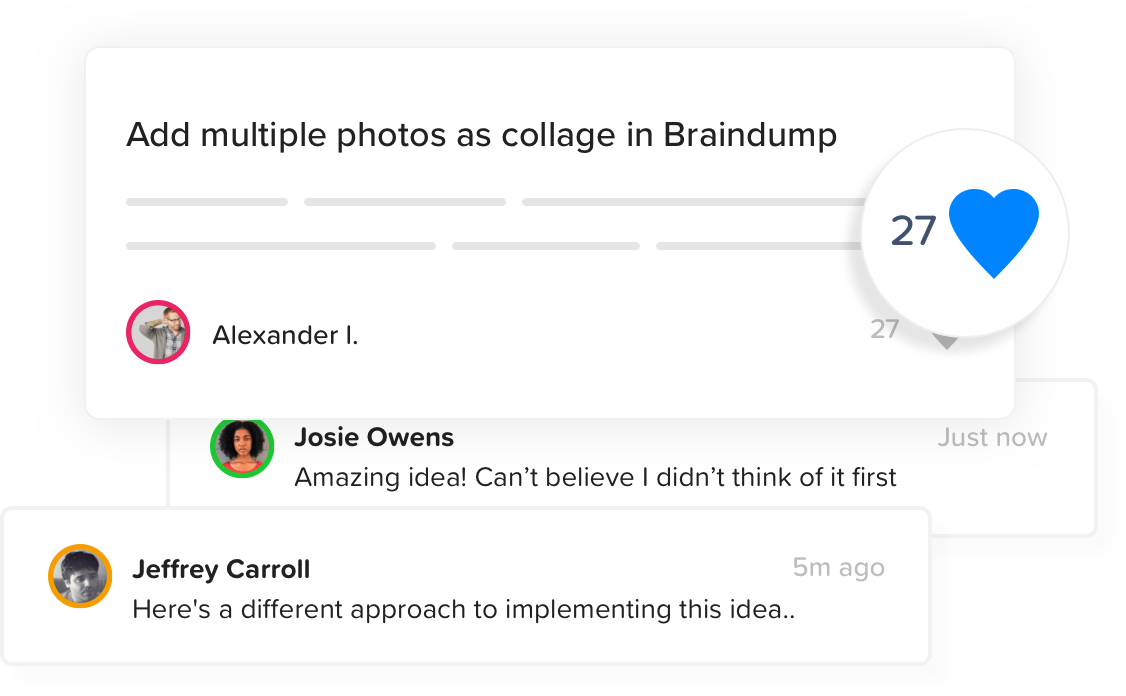Click the large 27 count beside the heart
The height and width of the screenshot is (696, 1126).
(913, 231)
